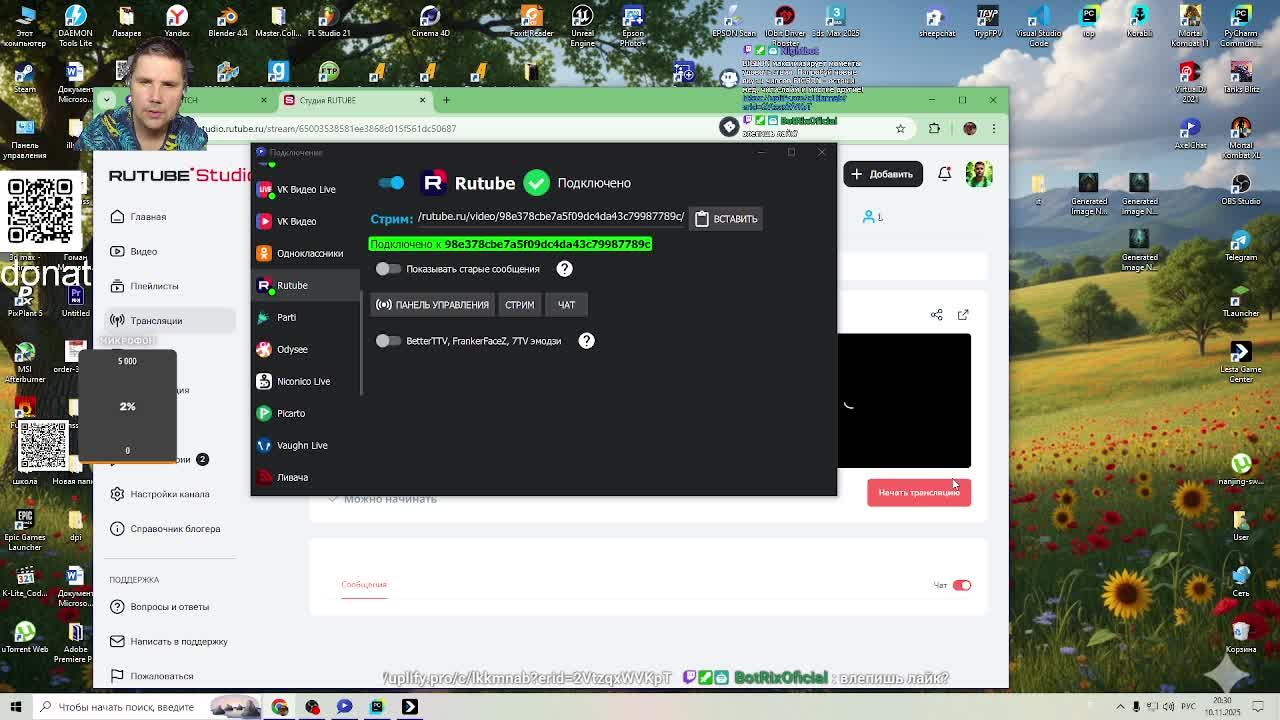The width and height of the screenshot is (1280, 720).
Task: Open Видео in Rutube Studio sidebar
Action: point(144,252)
